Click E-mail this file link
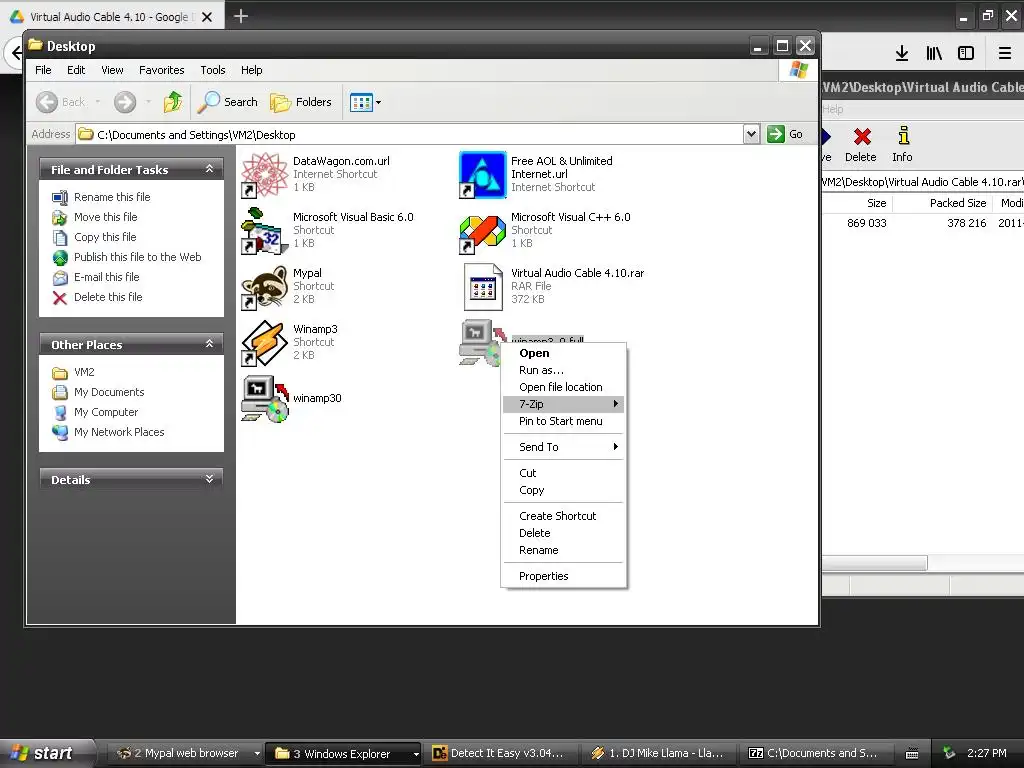Screen dimensions: 1024x768 click(x=106, y=277)
